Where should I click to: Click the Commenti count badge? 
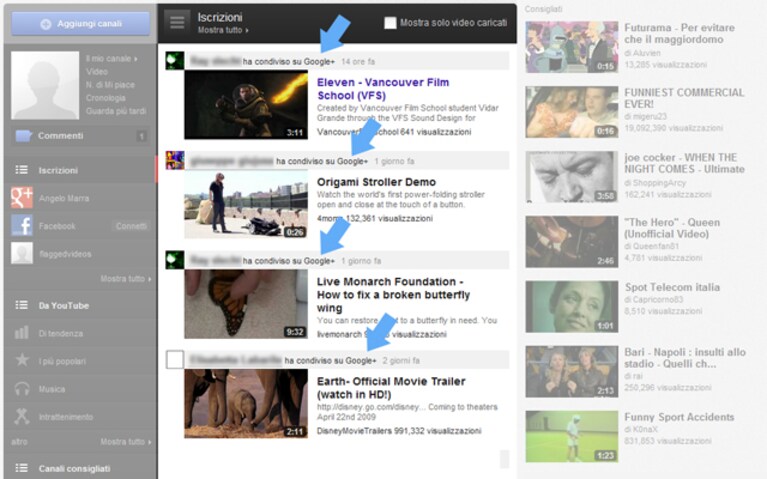tap(141, 136)
